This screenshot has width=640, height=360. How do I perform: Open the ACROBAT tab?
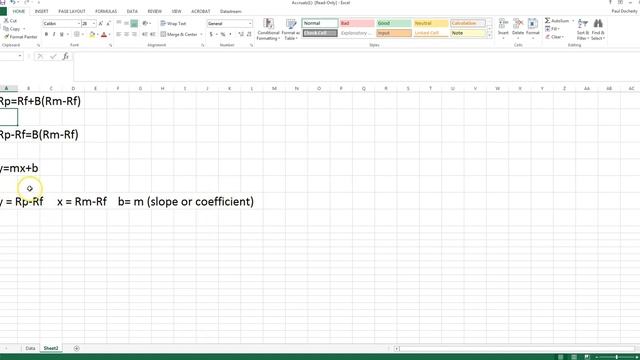[200, 11]
